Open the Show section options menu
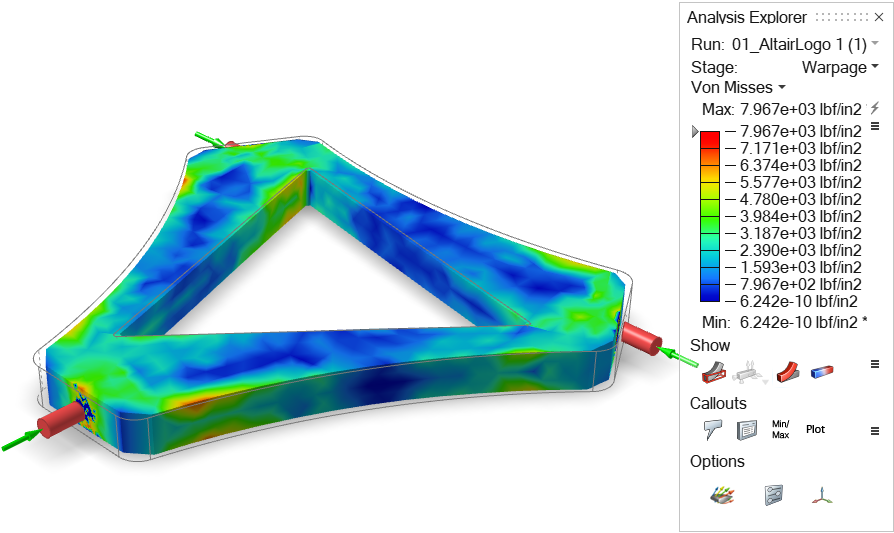894x533 pixels. [x=875, y=364]
